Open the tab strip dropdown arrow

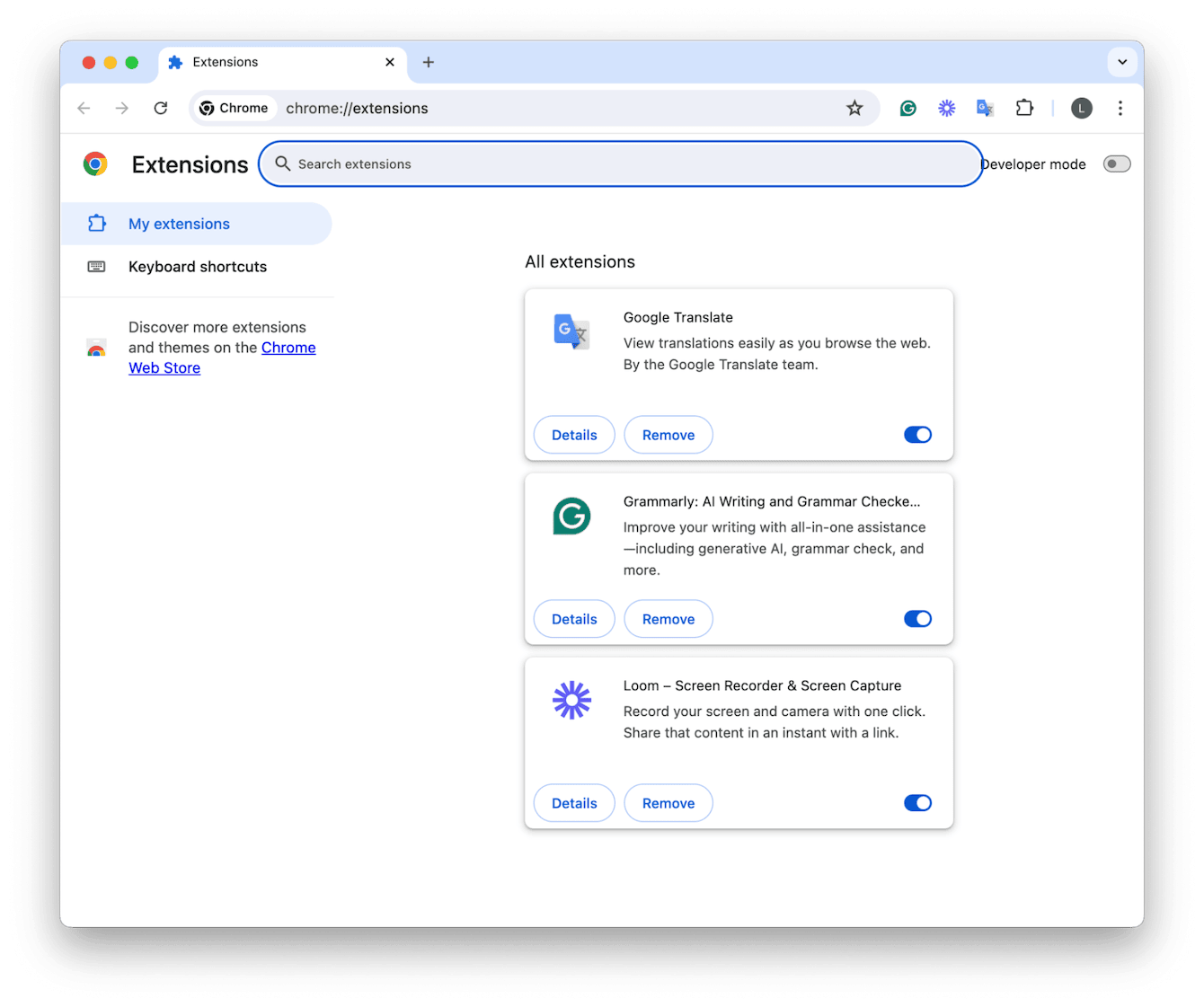point(1121,62)
